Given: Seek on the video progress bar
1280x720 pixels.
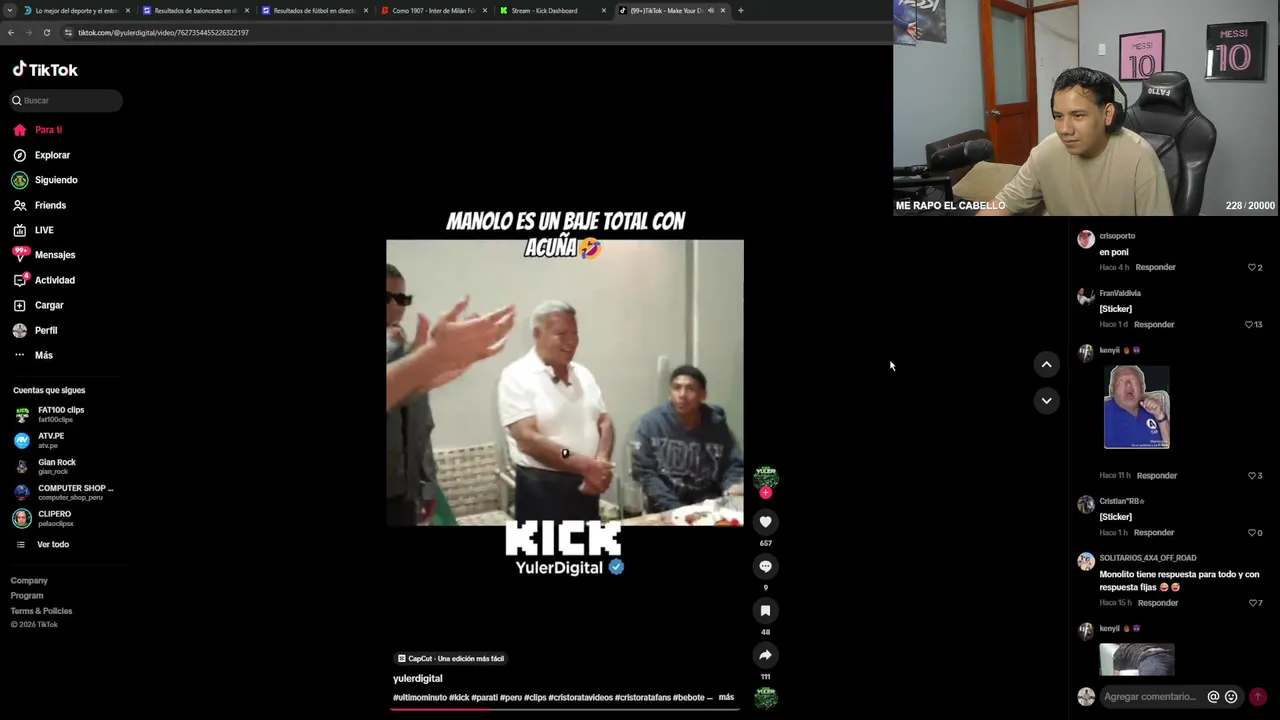Looking at the screenshot, I should coord(565,709).
